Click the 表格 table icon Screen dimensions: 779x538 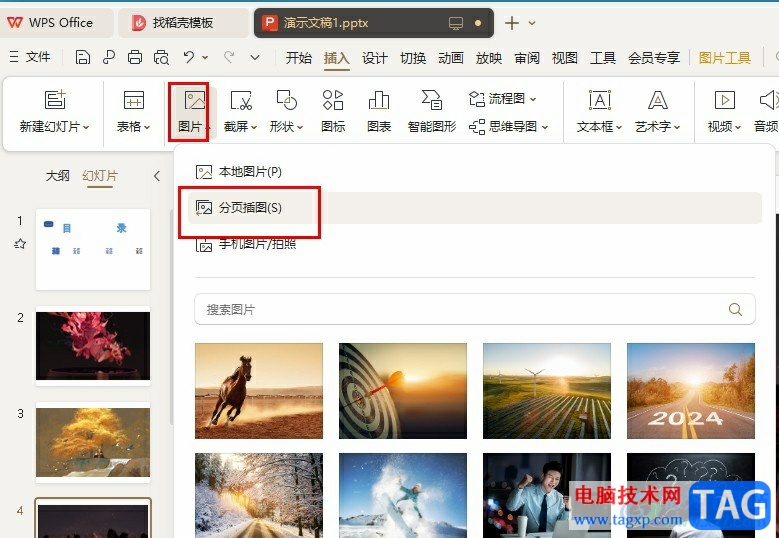(x=134, y=99)
